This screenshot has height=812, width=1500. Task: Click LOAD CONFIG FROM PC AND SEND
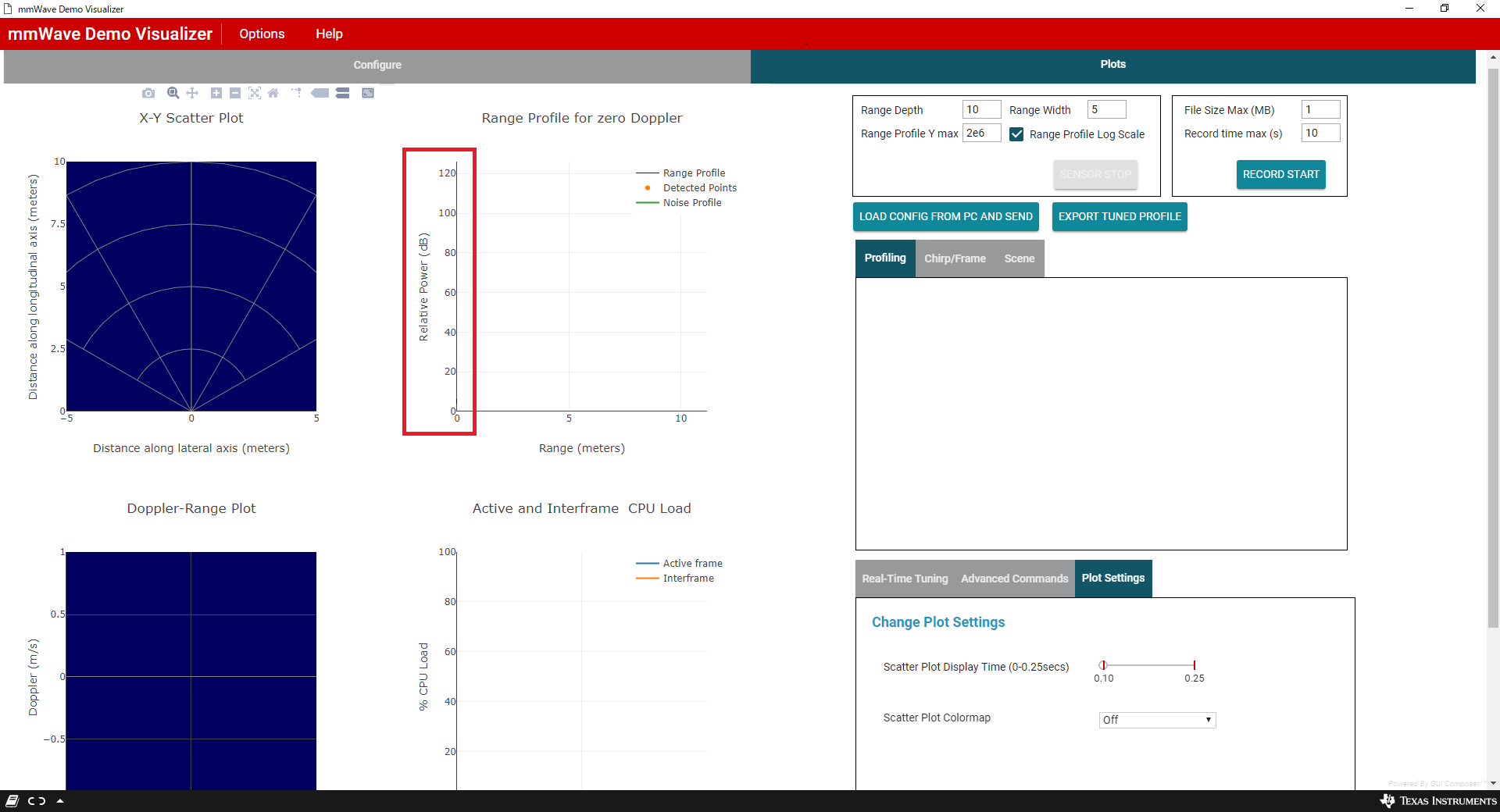[946, 216]
